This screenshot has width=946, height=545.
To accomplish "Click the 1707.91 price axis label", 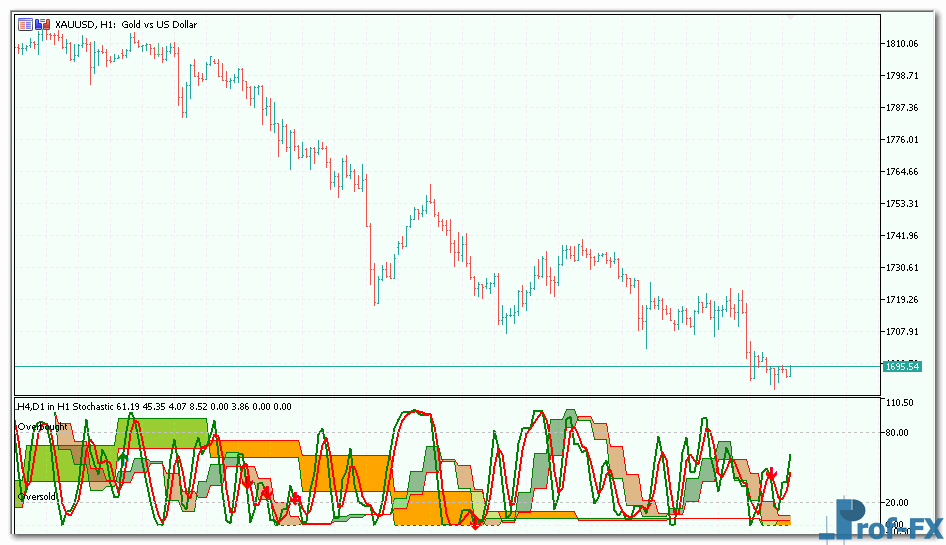I will click(901, 332).
